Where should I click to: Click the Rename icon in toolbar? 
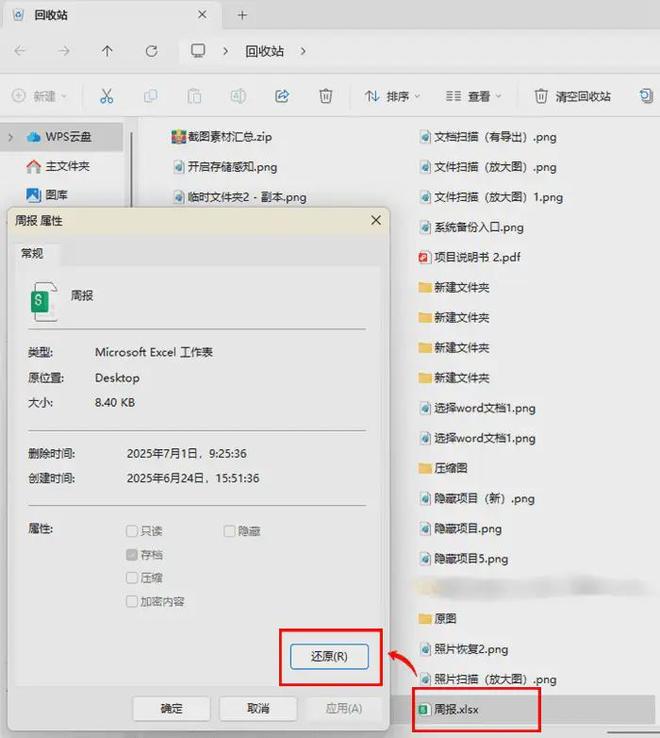pos(238,96)
